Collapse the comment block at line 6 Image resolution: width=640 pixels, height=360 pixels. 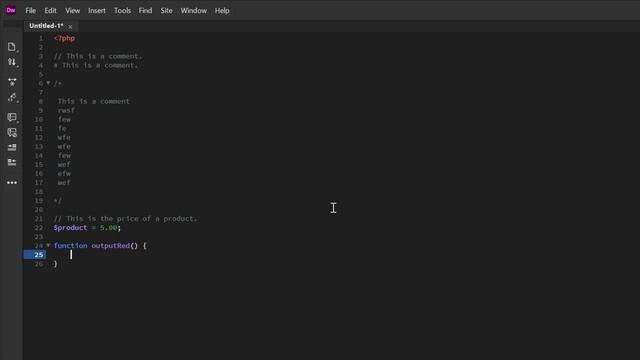point(48,83)
